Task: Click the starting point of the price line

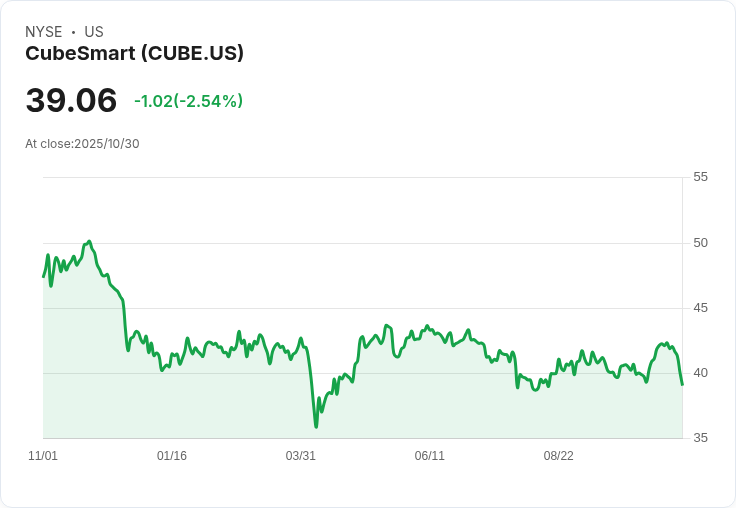Action: click(x=44, y=276)
